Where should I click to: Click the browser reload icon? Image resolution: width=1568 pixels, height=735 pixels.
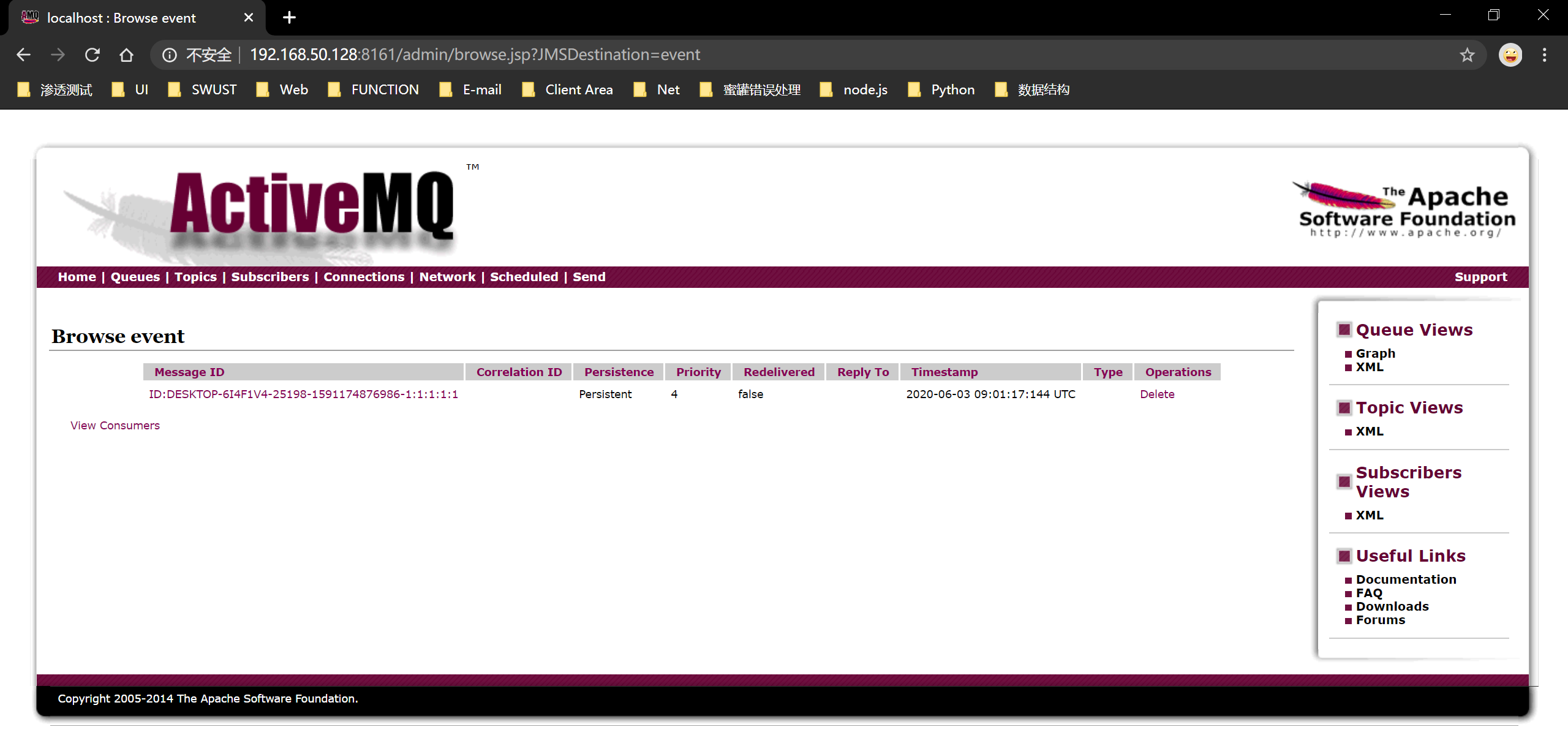pyautogui.click(x=92, y=55)
